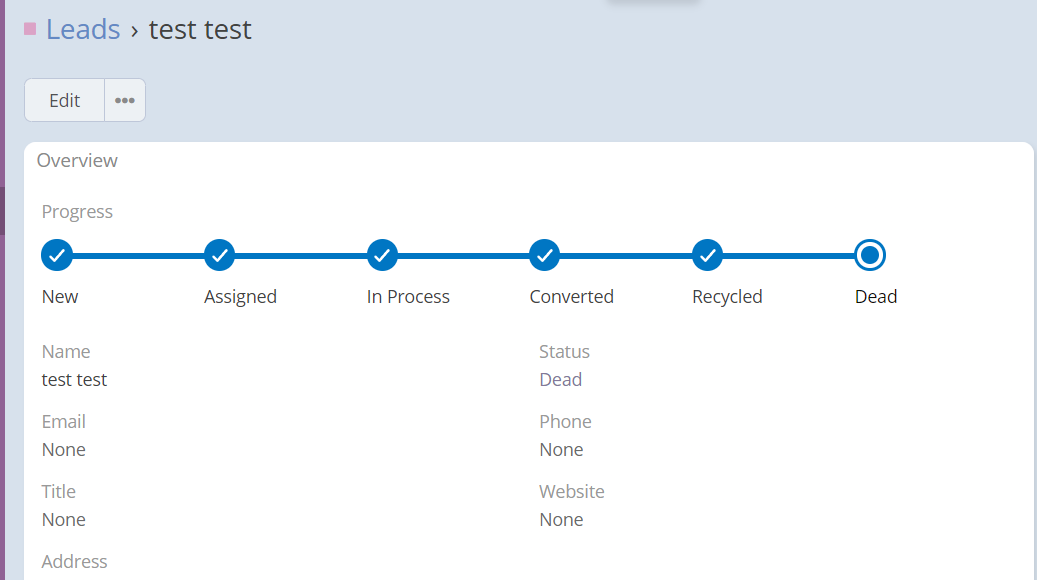Click the Status field value Dead
The width and height of the screenshot is (1037, 580).
(x=560, y=380)
